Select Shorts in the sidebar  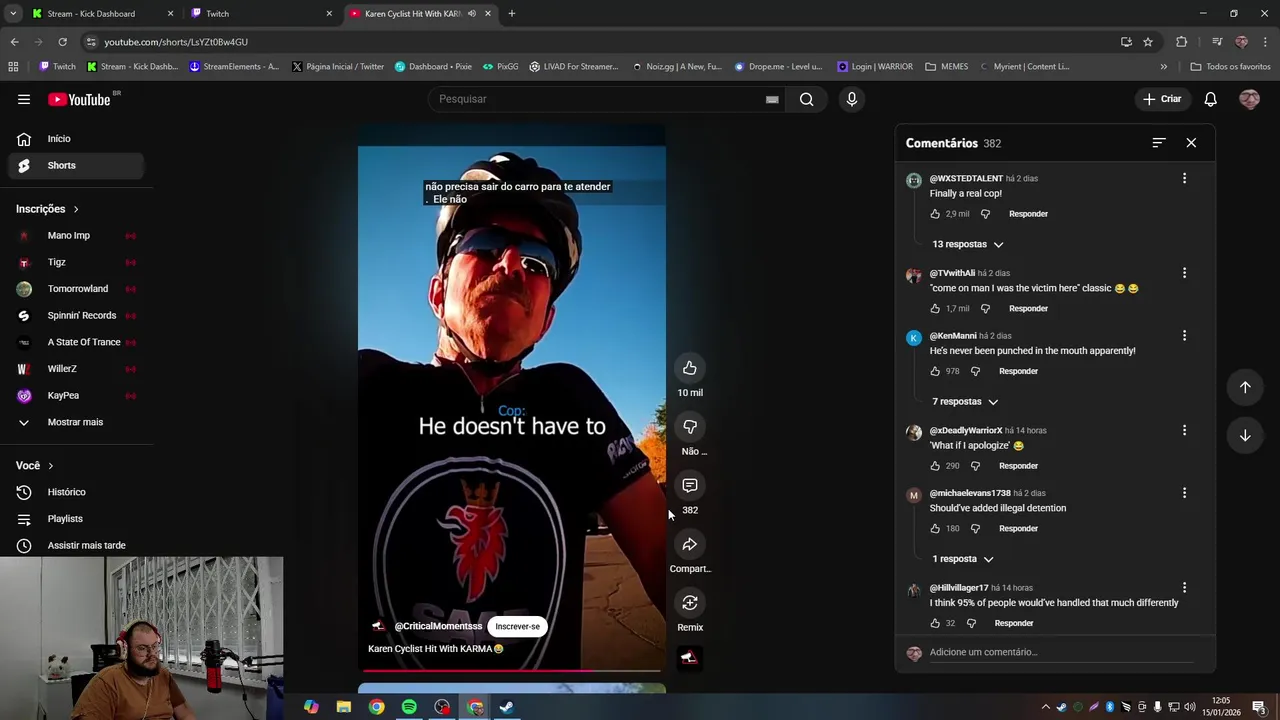click(x=75, y=165)
